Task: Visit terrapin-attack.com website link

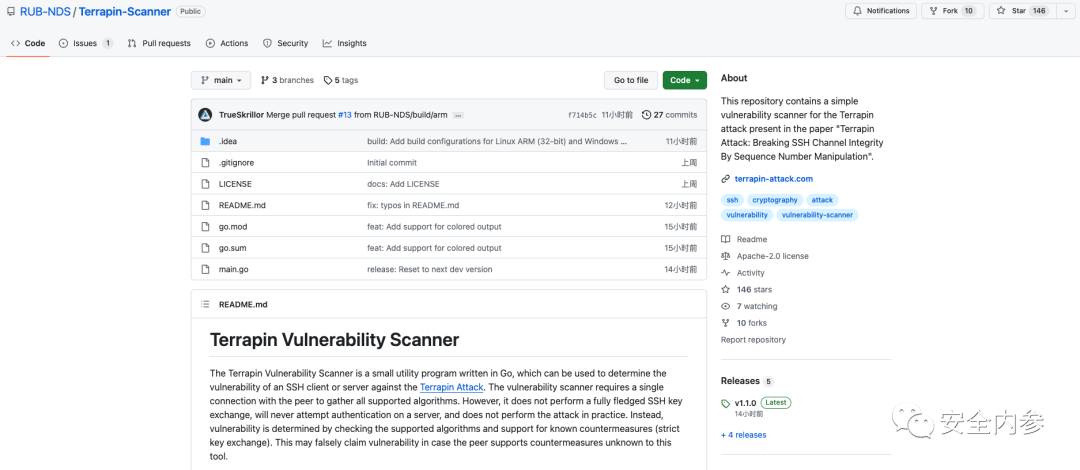Action: [x=773, y=178]
